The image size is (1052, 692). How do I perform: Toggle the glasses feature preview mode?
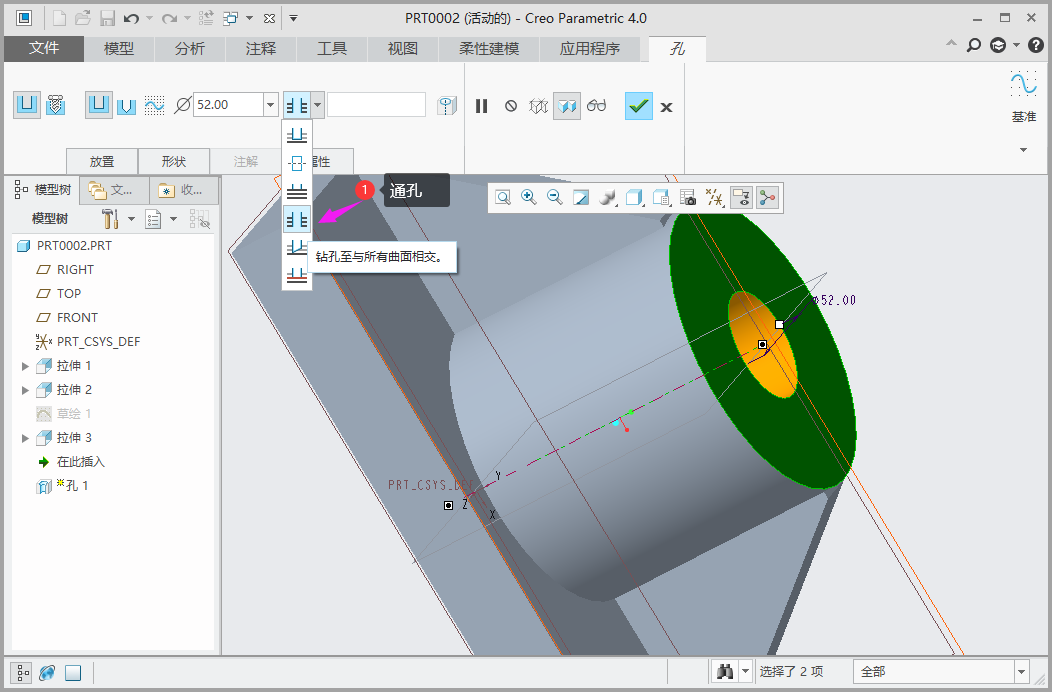coord(597,106)
